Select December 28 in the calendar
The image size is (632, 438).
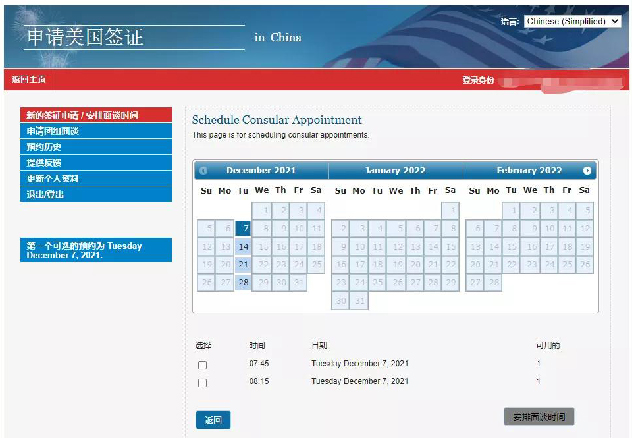(243, 282)
